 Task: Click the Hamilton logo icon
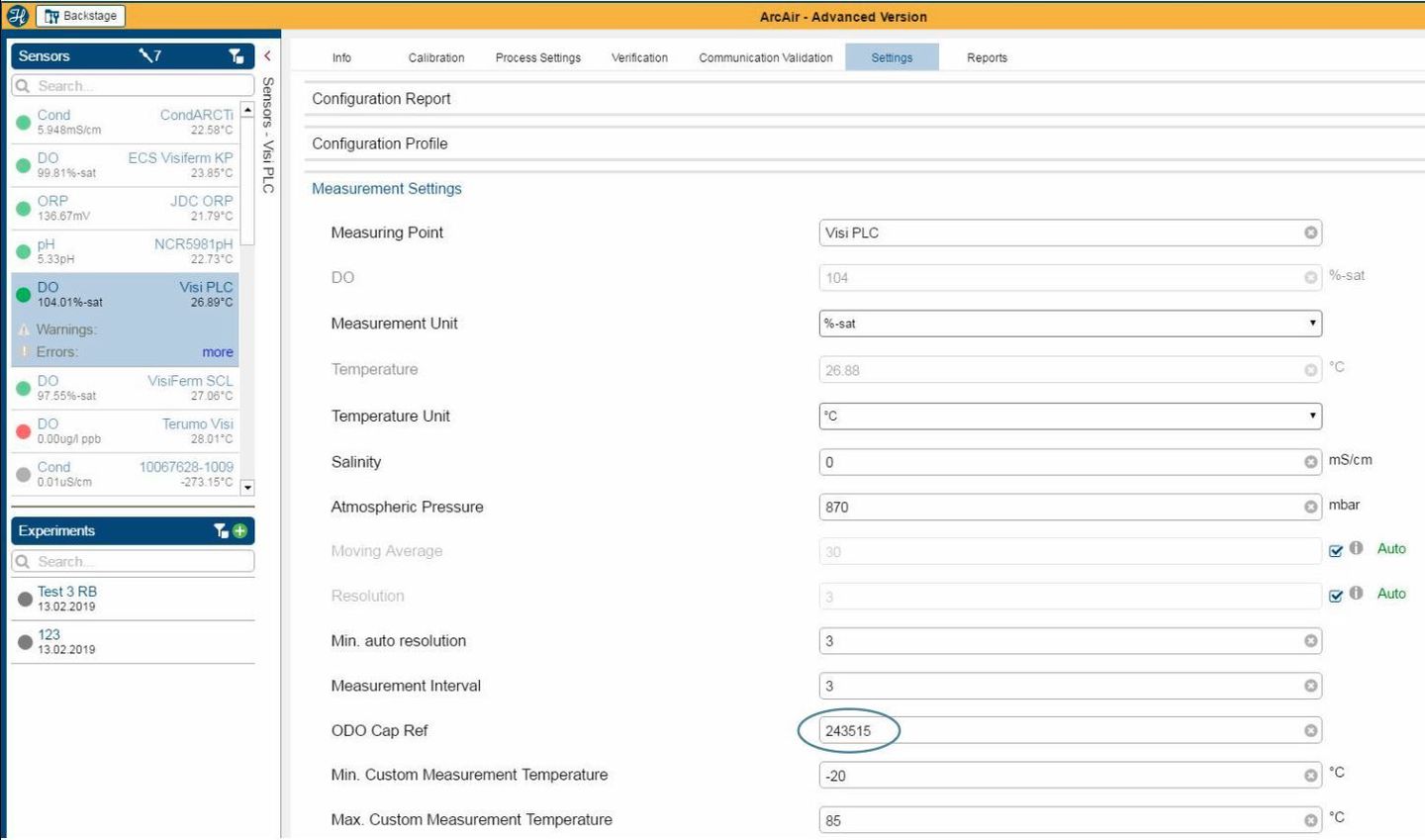[x=17, y=16]
